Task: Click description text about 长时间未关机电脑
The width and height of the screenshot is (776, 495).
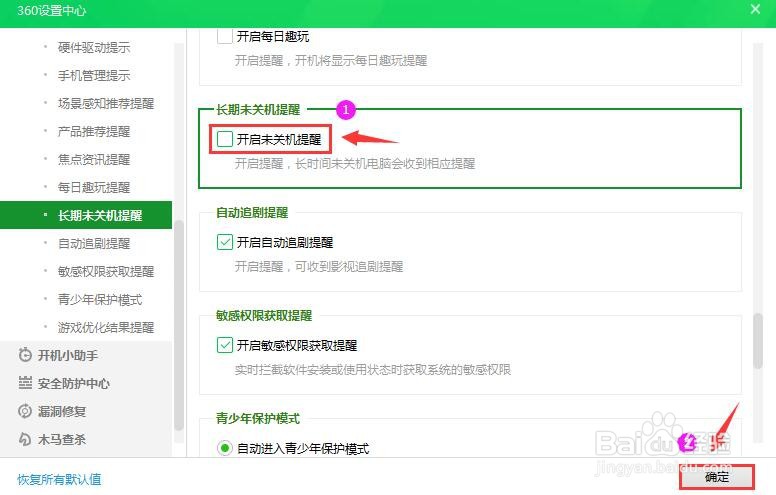Action: (355, 163)
